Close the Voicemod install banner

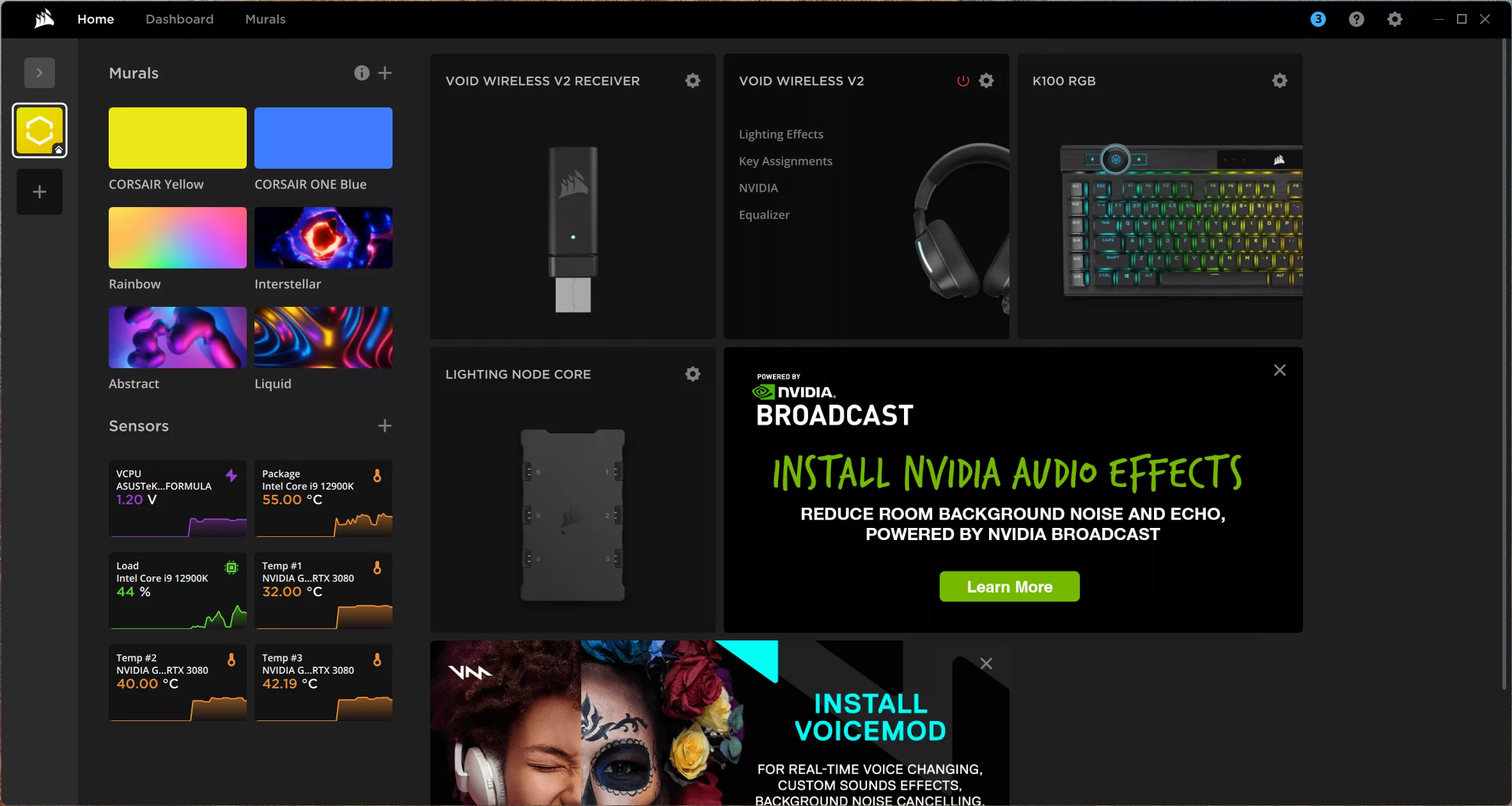pos(986,663)
